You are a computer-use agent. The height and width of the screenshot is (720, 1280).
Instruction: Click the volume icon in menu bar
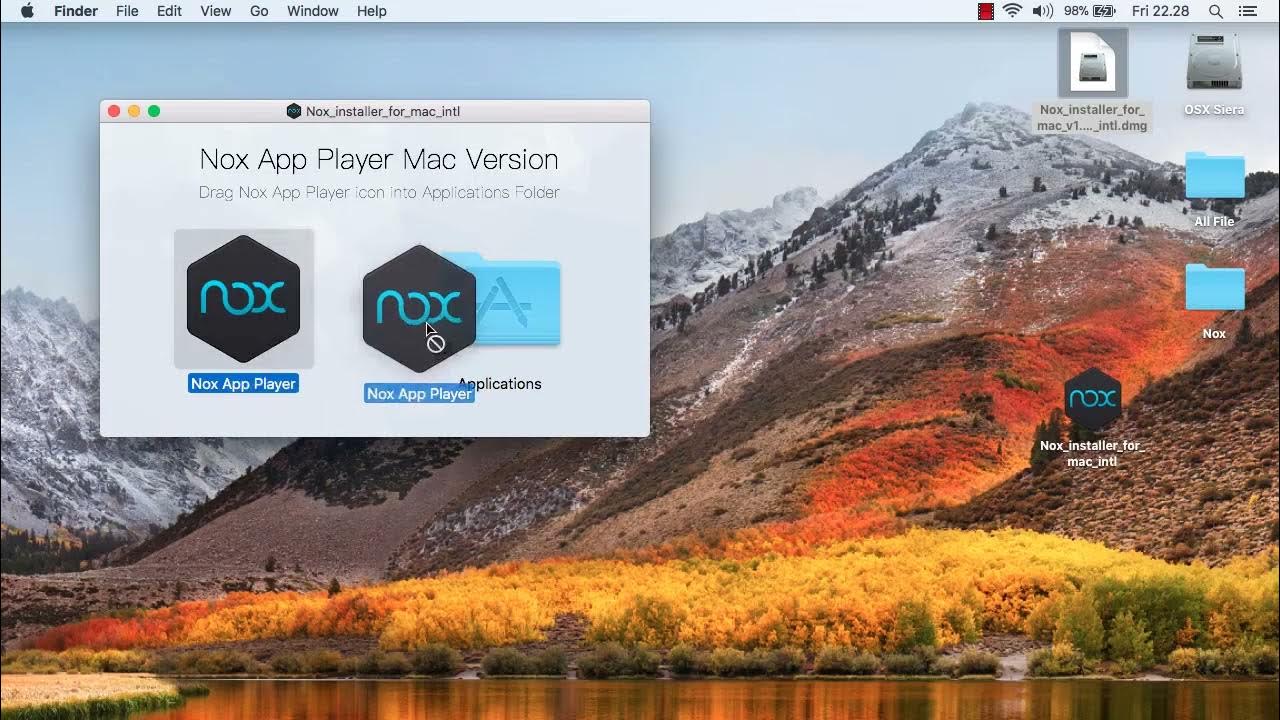[x=1042, y=11]
